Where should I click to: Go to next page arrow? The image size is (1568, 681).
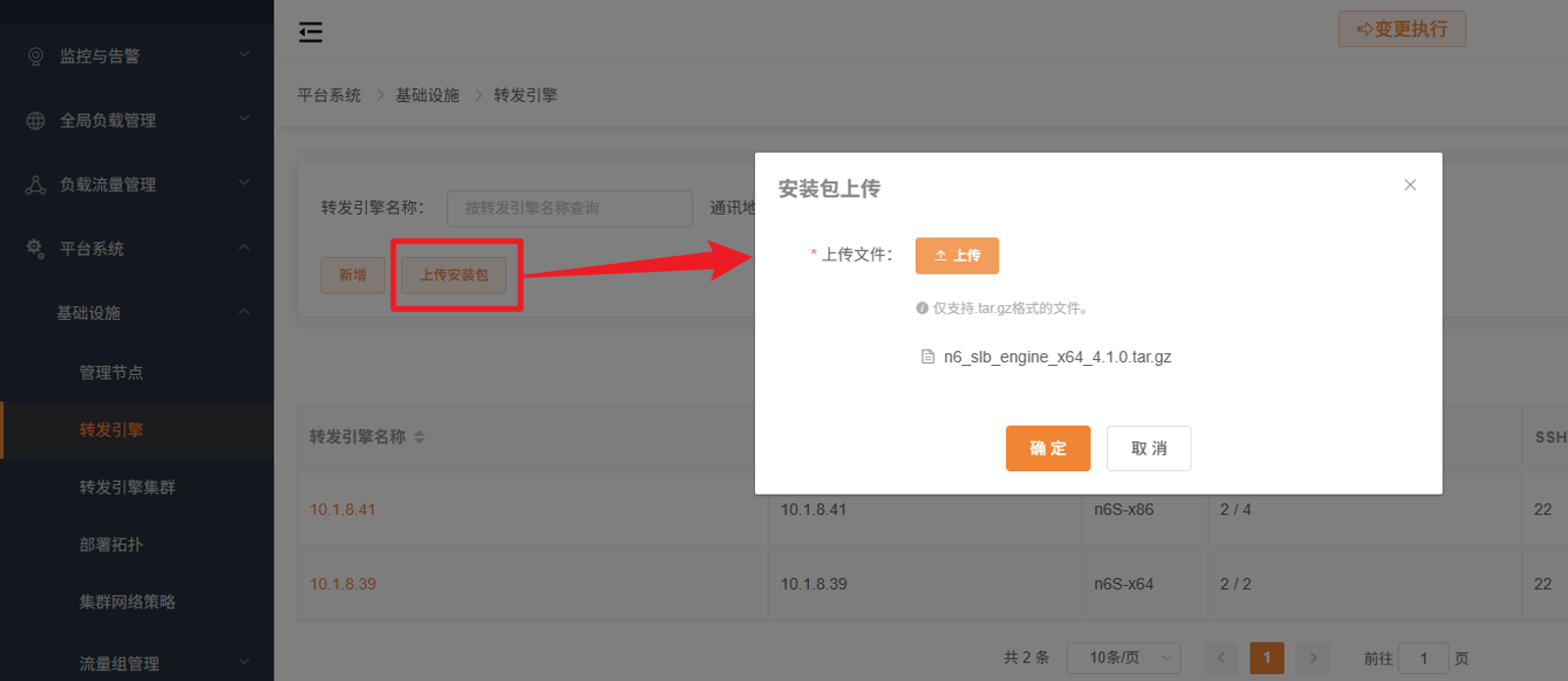(1313, 658)
